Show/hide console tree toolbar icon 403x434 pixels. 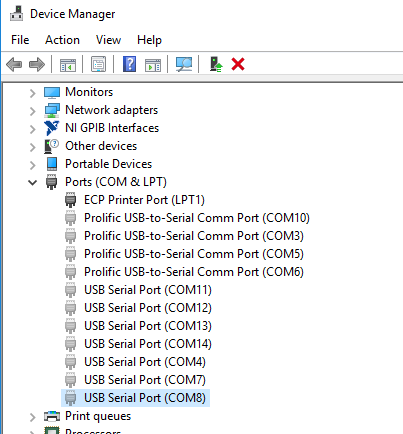(x=68, y=64)
